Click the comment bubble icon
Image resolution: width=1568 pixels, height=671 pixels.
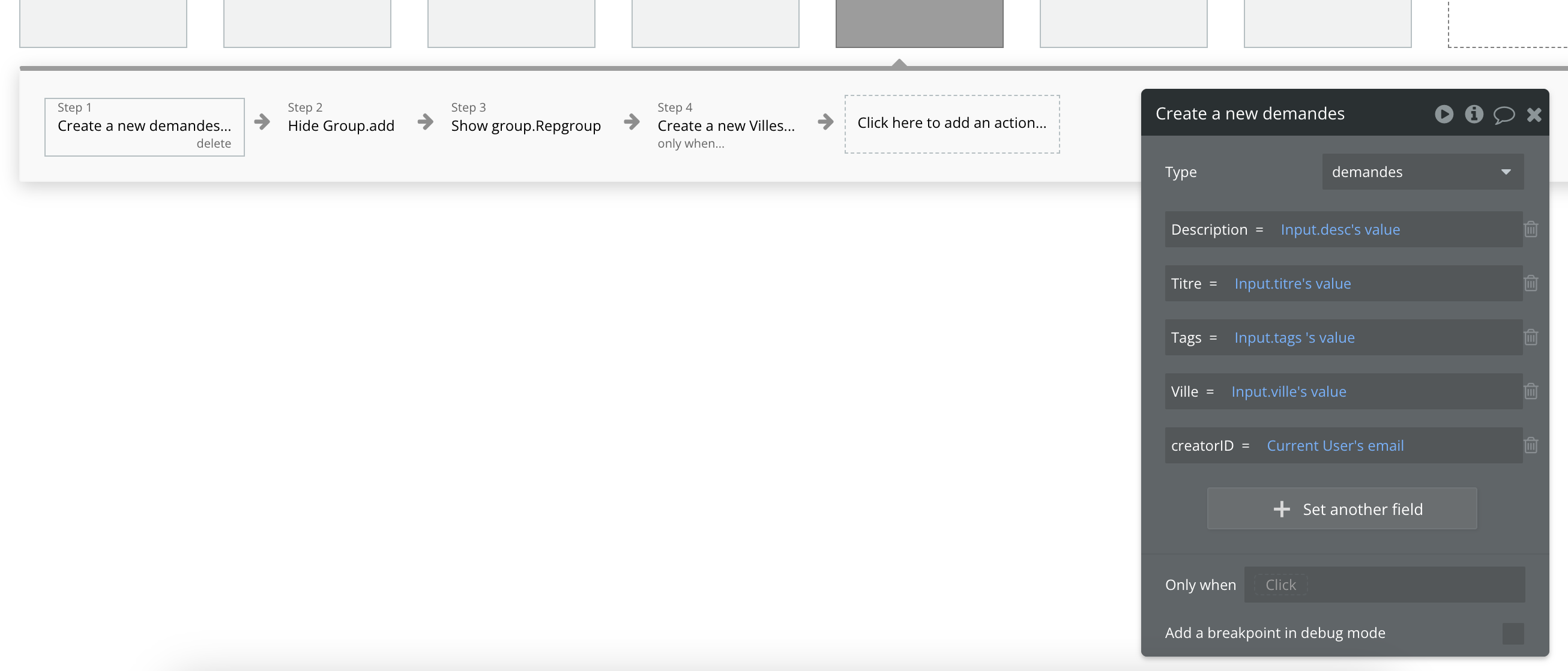pyautogui.click(x=1504, y=115)
